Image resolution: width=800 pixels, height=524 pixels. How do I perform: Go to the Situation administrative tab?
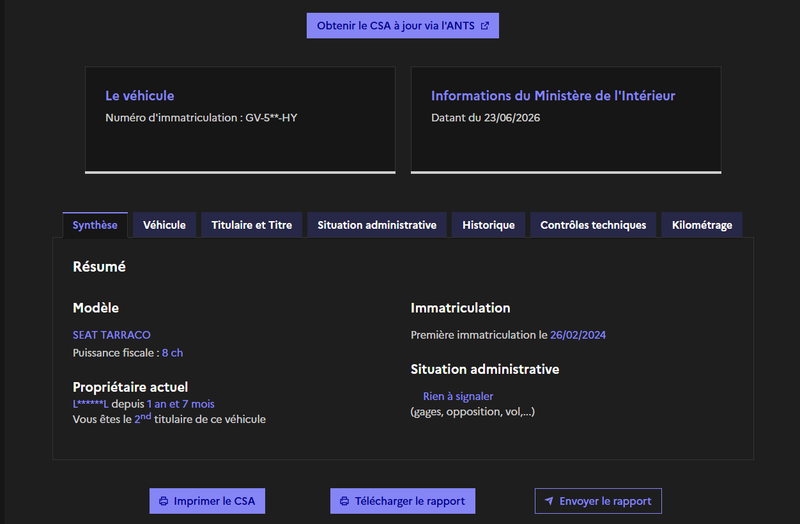coord(377,225)
